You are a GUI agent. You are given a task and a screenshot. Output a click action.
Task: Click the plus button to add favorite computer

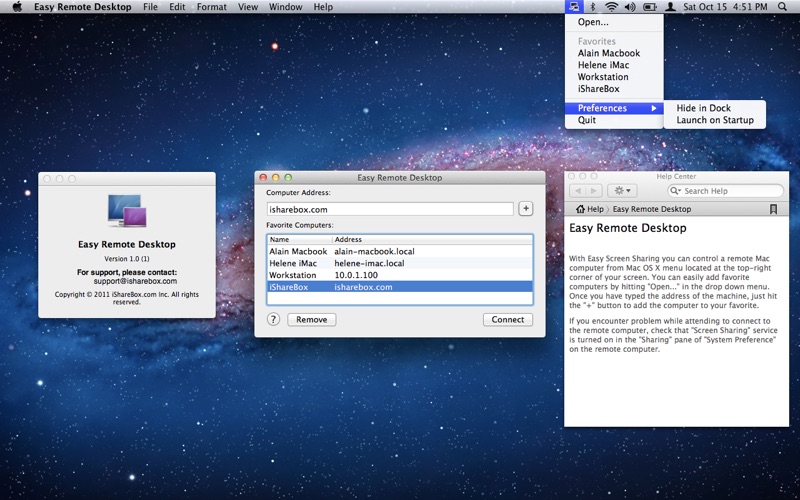[x=526, y=209]
